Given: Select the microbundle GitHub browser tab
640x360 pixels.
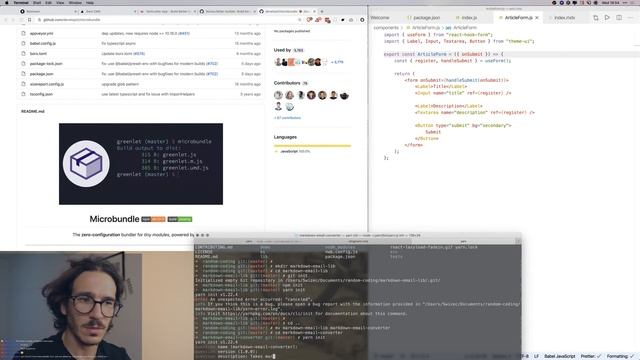Looking at the screenshot, I should click(287, 11).
